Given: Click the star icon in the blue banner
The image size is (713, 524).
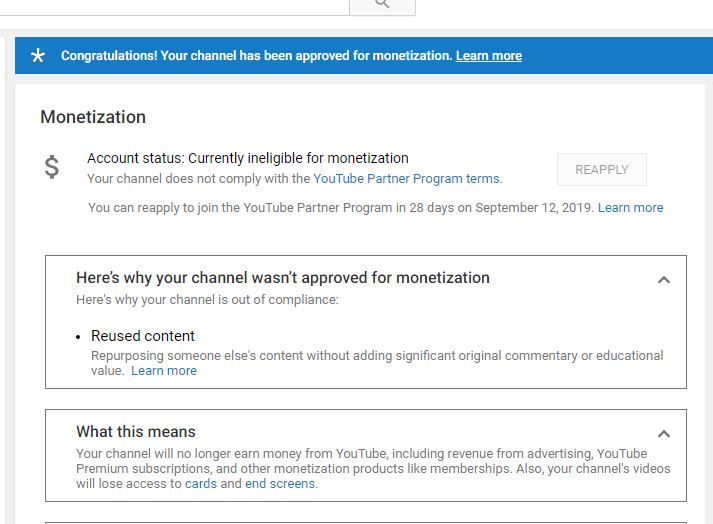Looking at the screenshot, I should (38, 55).
